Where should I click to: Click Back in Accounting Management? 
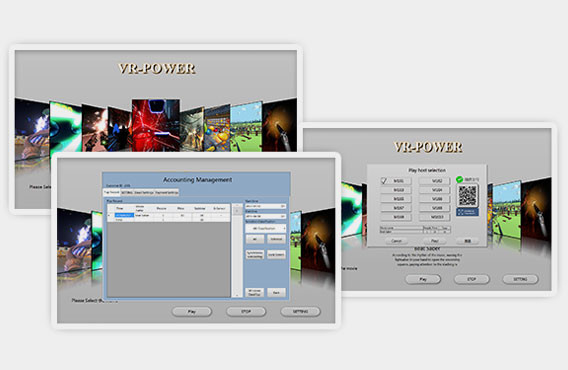pos(276,292)
